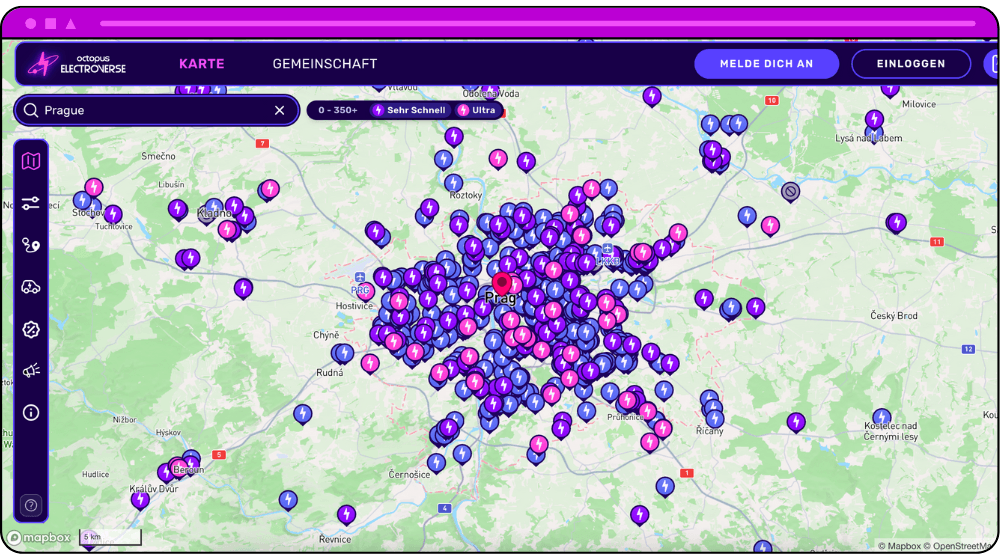Open the map view sidebar icon

(x=31, y=161)
